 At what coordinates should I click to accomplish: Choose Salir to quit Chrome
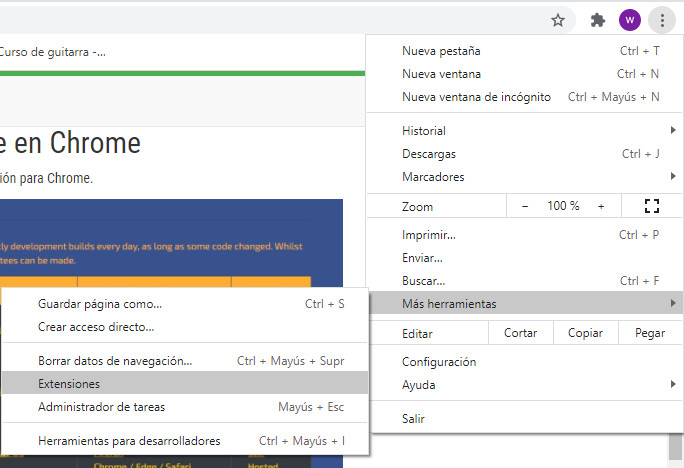(525, 419)
